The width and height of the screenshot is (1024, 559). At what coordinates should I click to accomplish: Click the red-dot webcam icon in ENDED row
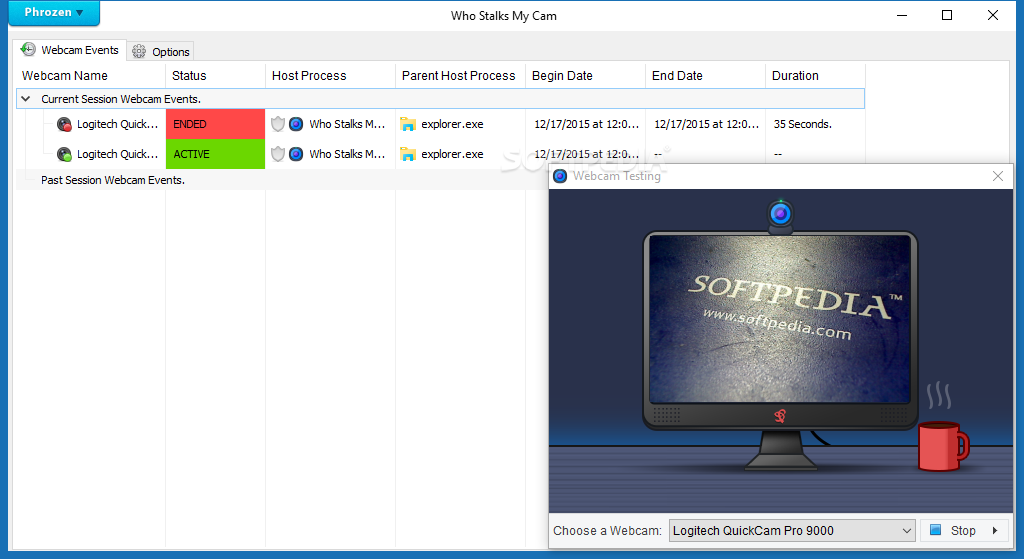pos(64,124)
